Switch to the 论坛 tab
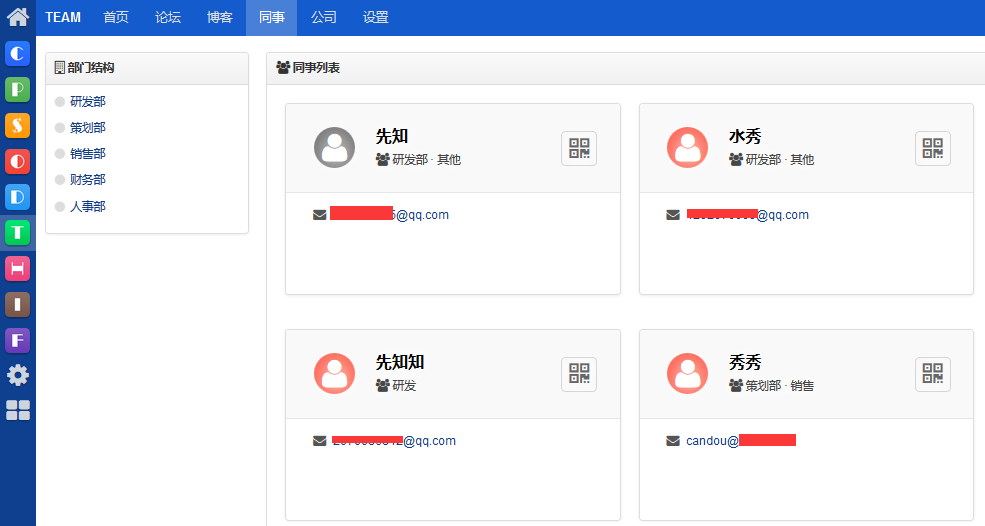This screenshot has width=985, height=526. tap(168, 17)
